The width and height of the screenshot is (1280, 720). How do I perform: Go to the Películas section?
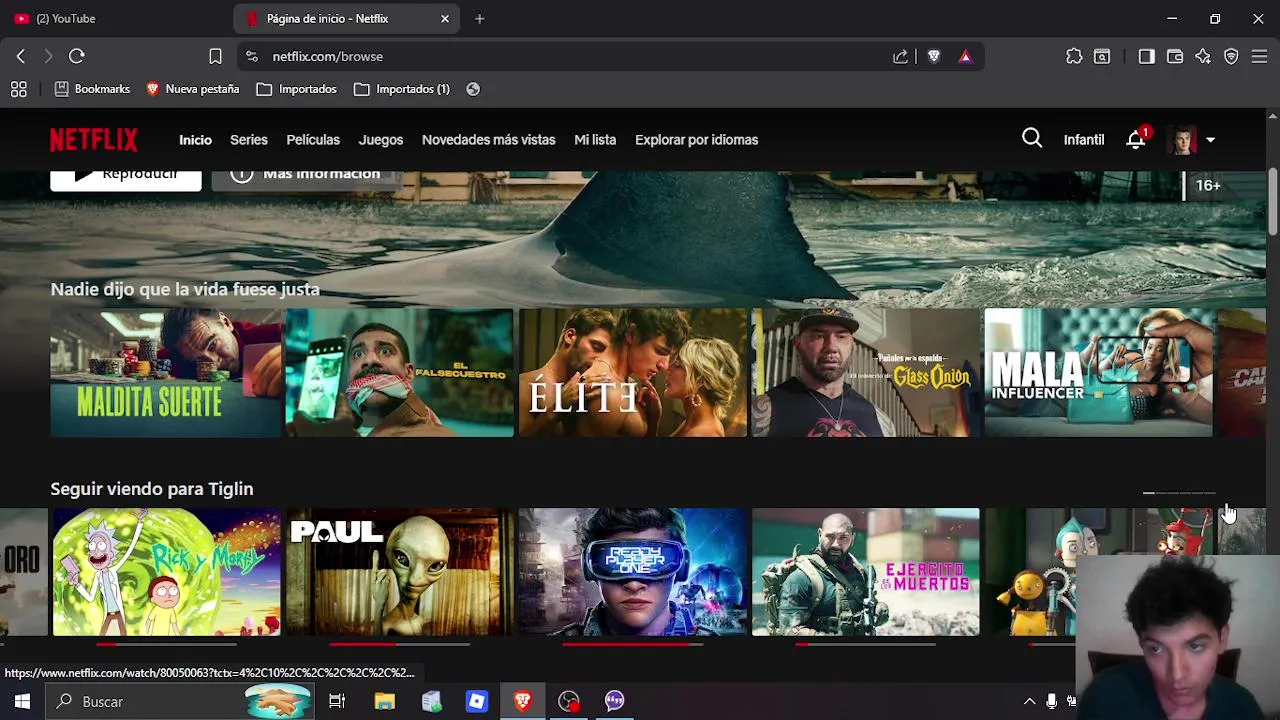(313, 140)
